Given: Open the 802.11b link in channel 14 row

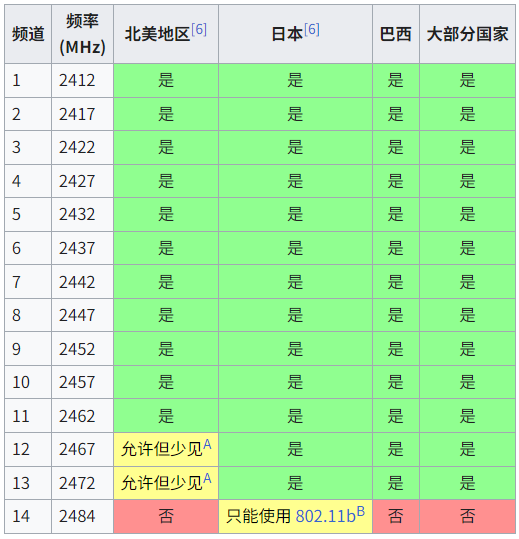Looking at the screenshot, I should point(325,516).
